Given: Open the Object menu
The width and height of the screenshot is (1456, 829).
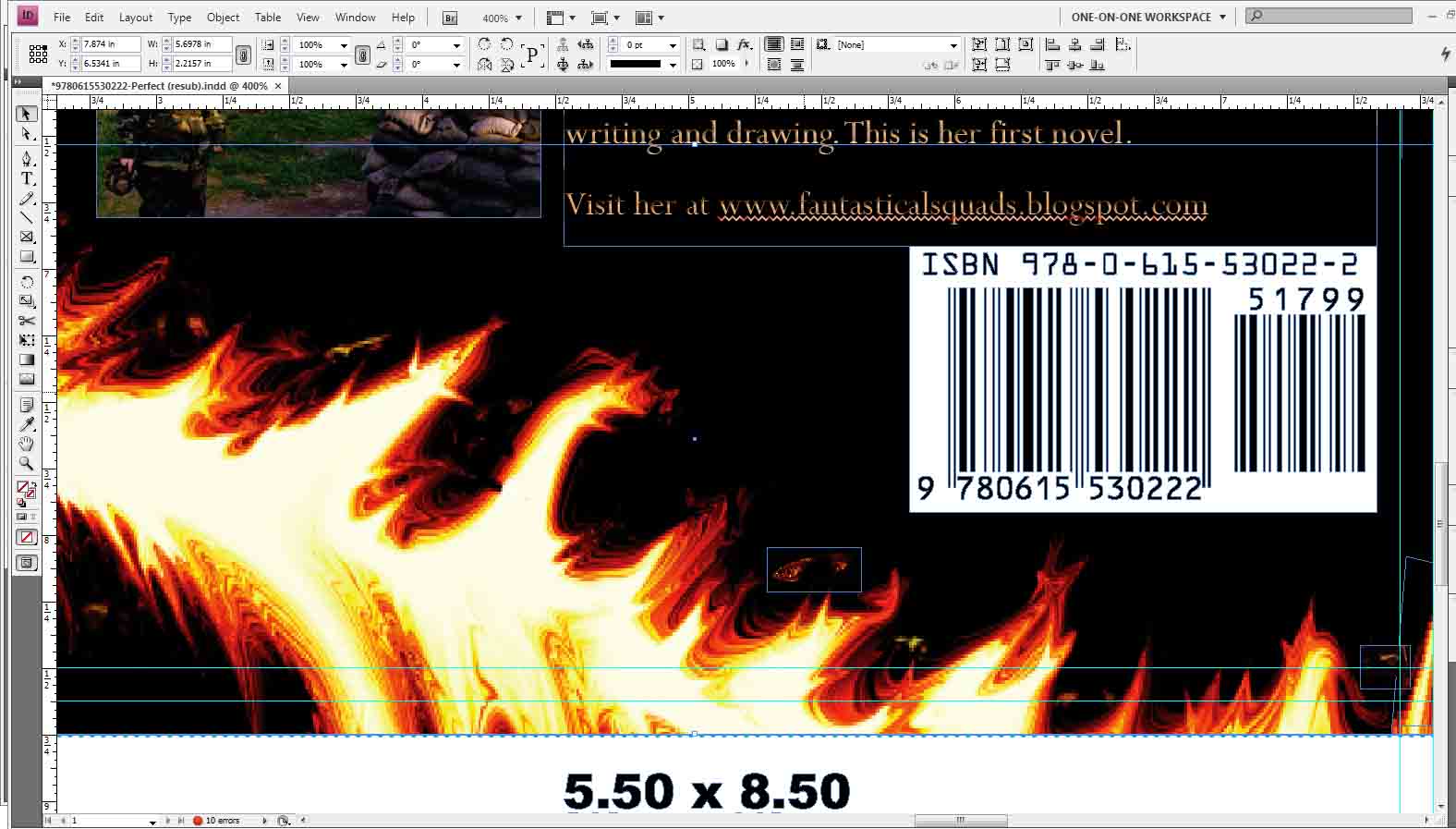Looking at the screenshot, I should (x=223, y=17).
